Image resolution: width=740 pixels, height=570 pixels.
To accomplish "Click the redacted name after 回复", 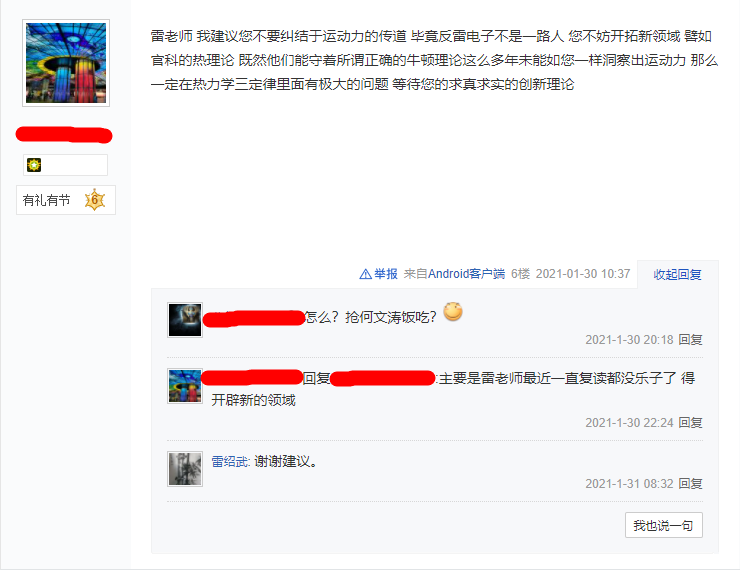I will (383, 378).
